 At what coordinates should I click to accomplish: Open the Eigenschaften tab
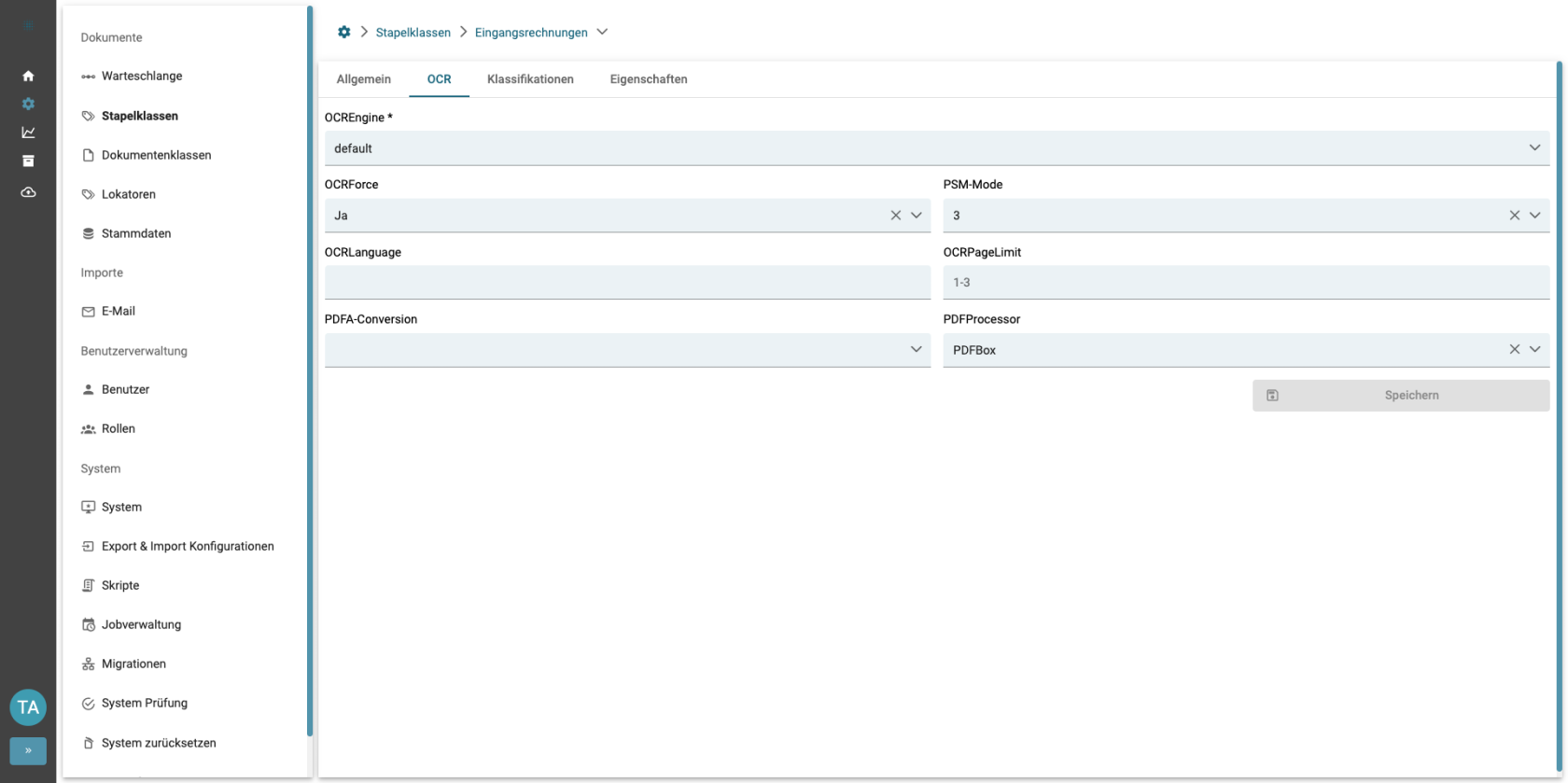pyautogui.click(x=649, y=79)
